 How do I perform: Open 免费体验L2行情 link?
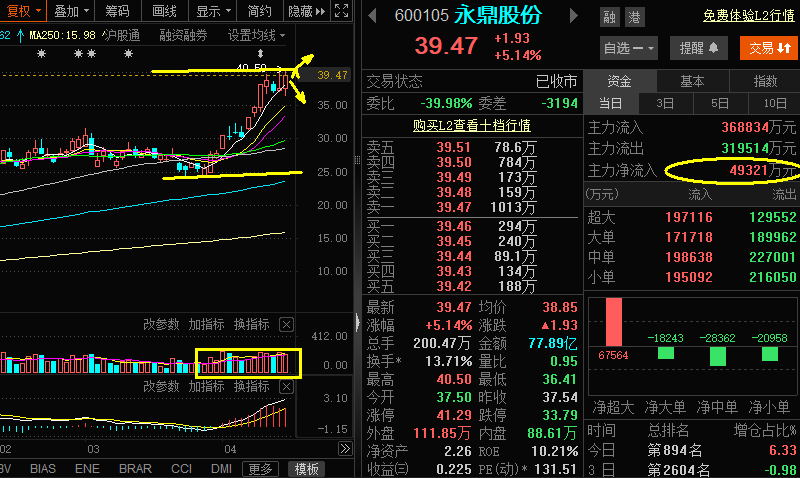coord(749,16)
